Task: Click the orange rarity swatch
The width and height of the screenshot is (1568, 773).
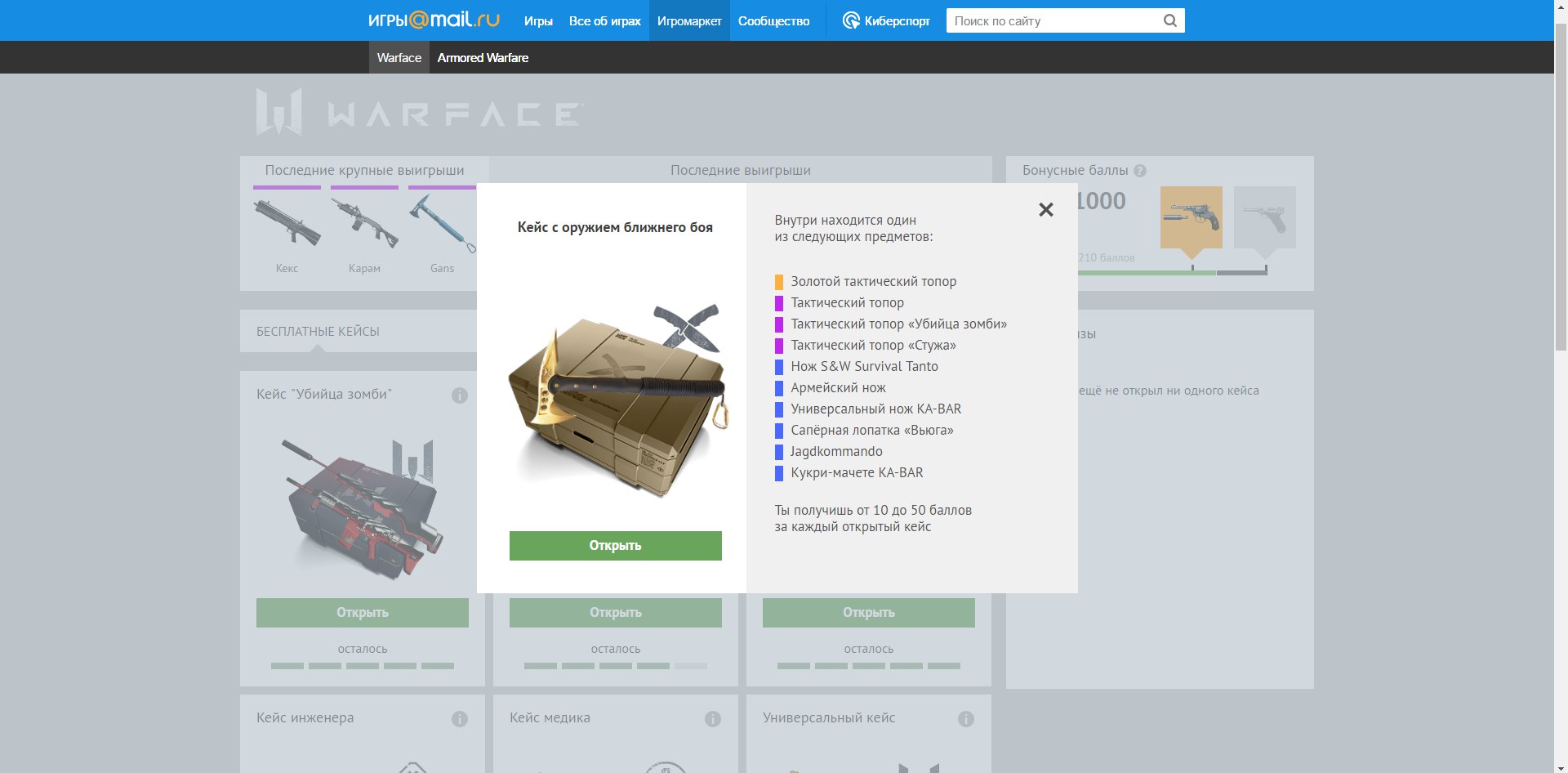Action: point(779,282)
